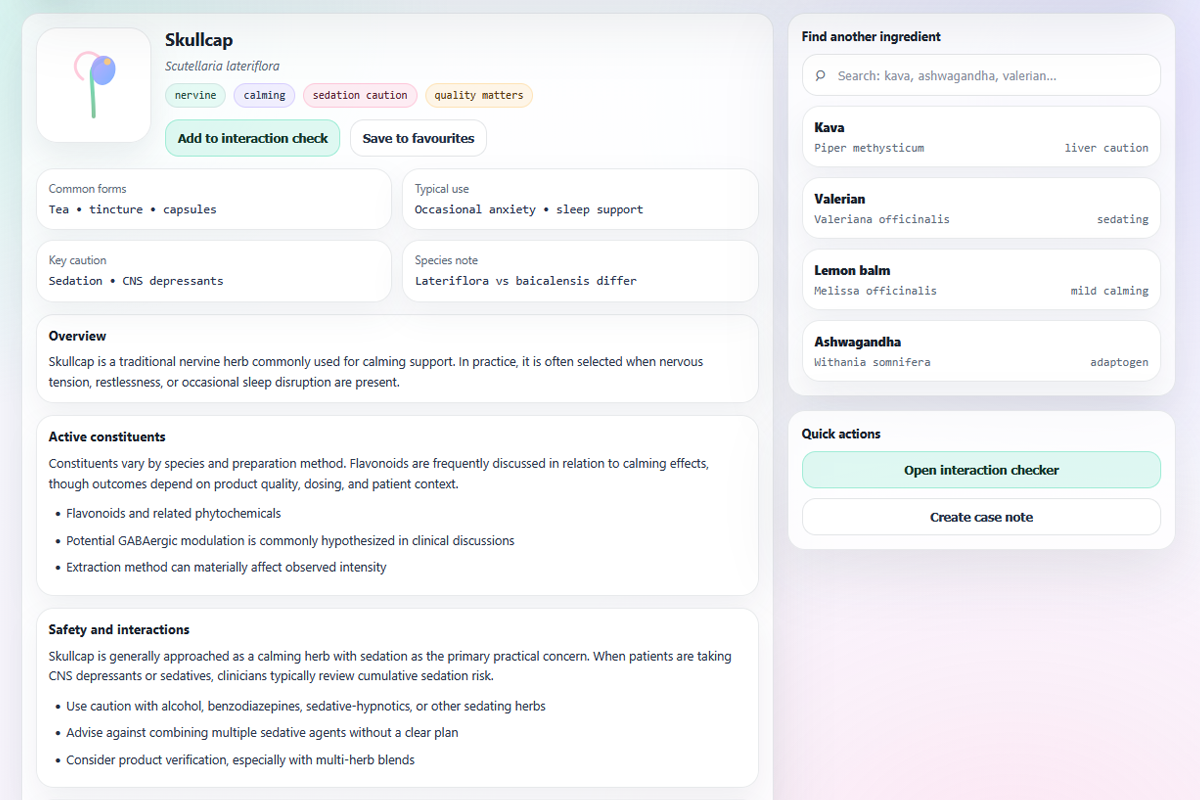
Task: Select the nervine tag
Action: 195,96
